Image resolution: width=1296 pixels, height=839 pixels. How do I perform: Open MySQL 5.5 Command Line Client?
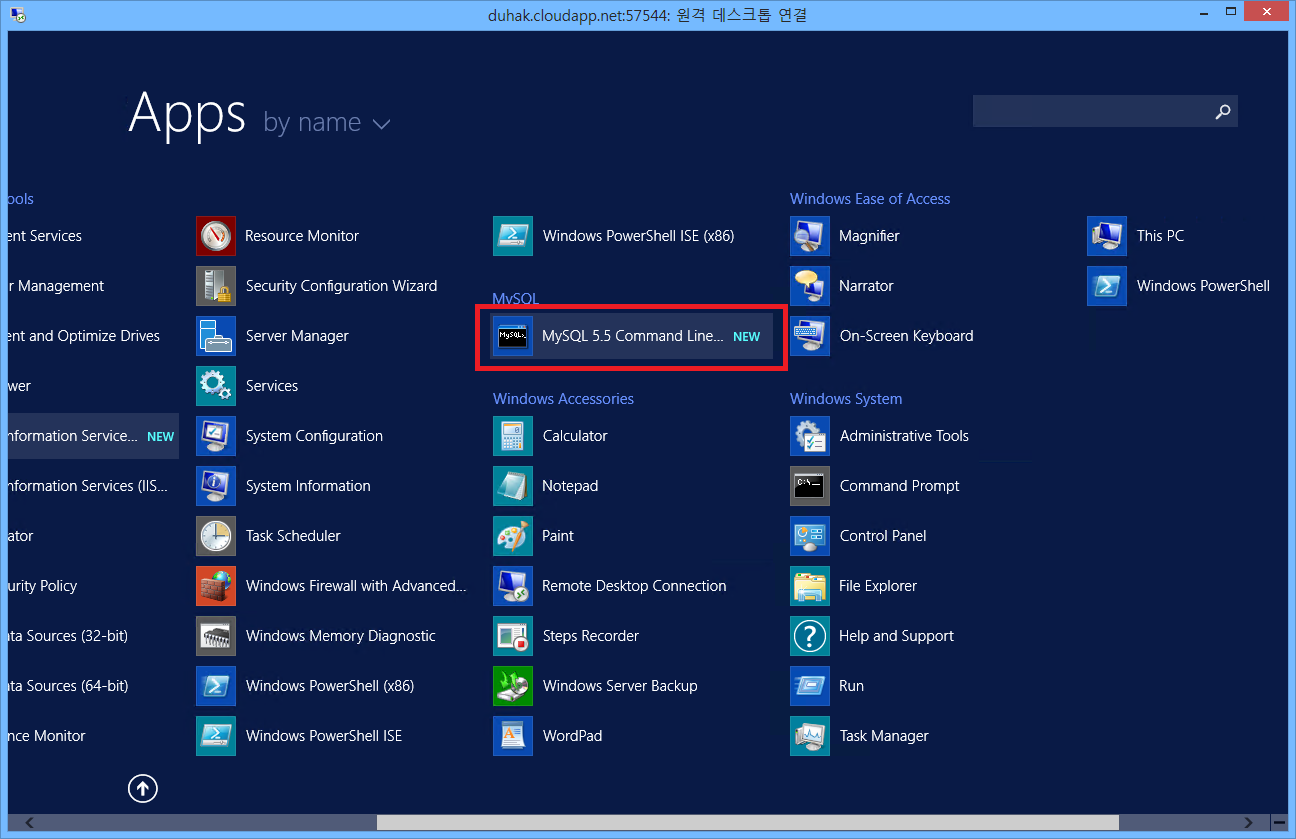pos(631,337)
